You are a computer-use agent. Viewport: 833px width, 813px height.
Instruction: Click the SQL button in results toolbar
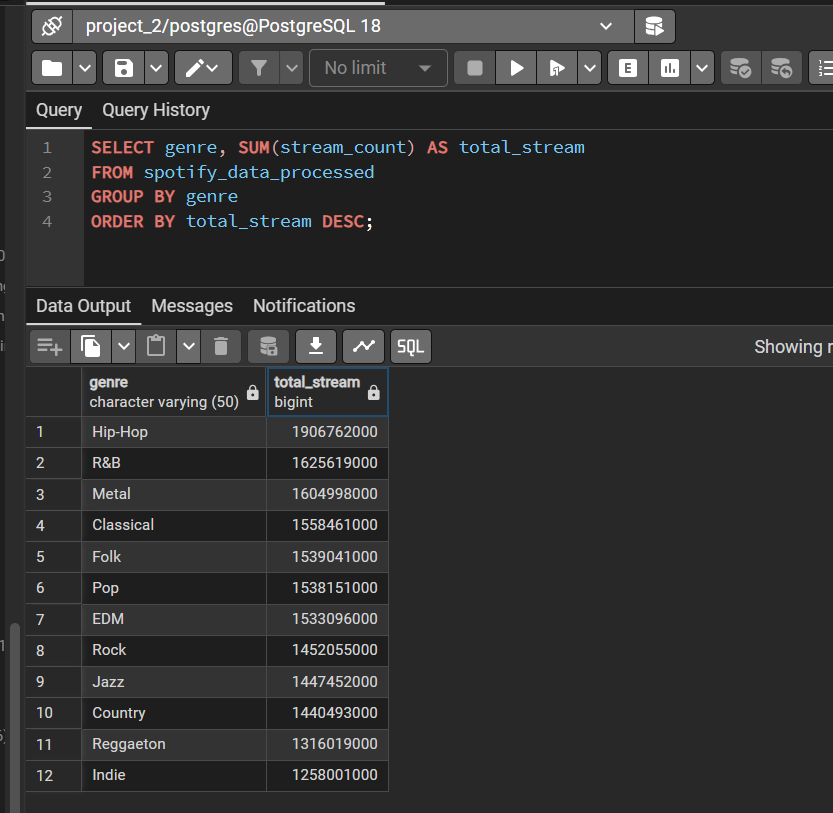point(411,346)
